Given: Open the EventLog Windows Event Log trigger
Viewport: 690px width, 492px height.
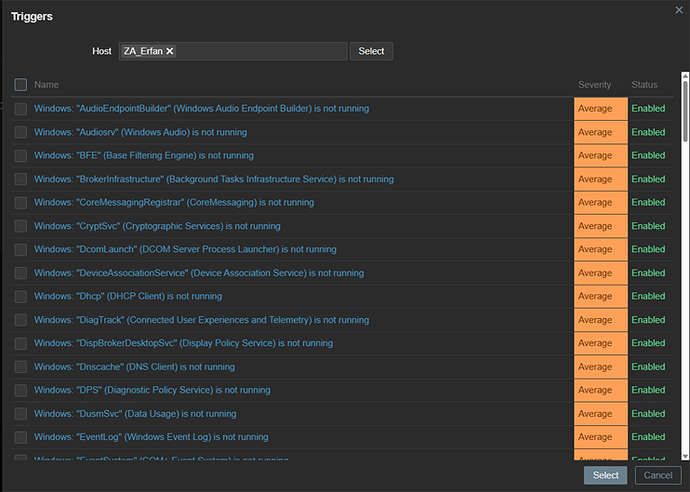Looking at the screenshot, I should click(151, 437).
